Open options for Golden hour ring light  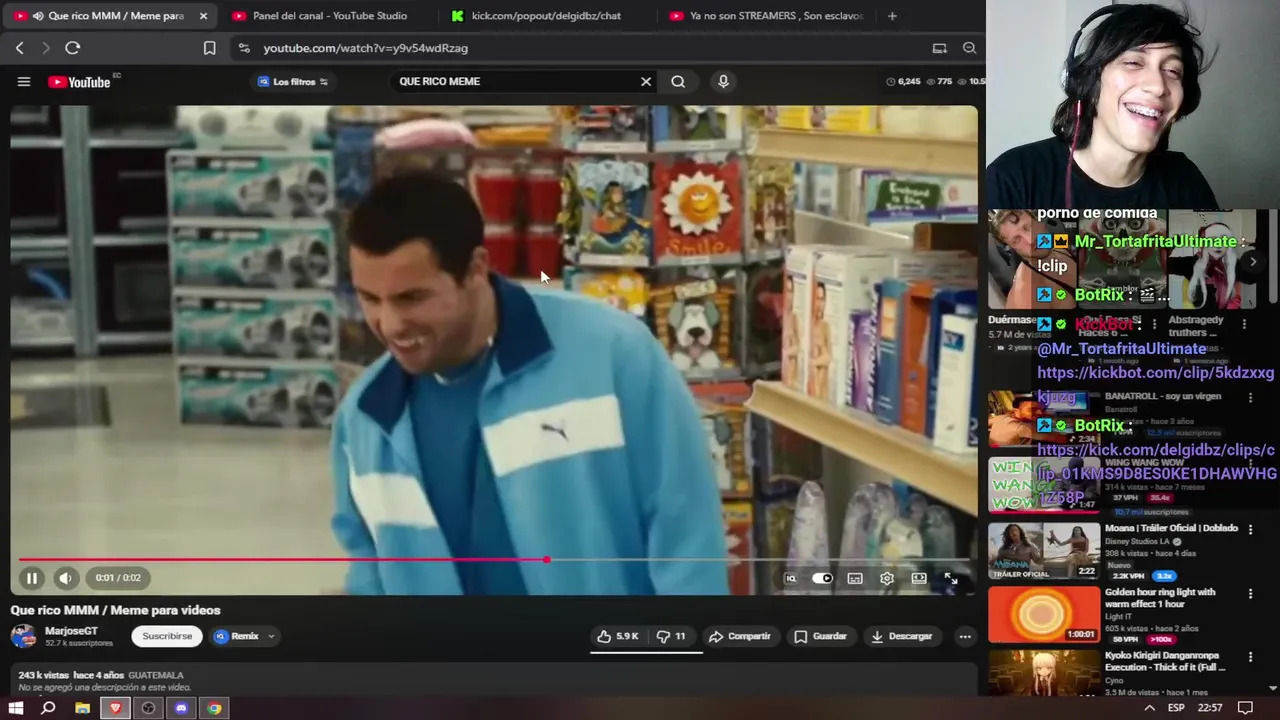tap(1250, 594)
